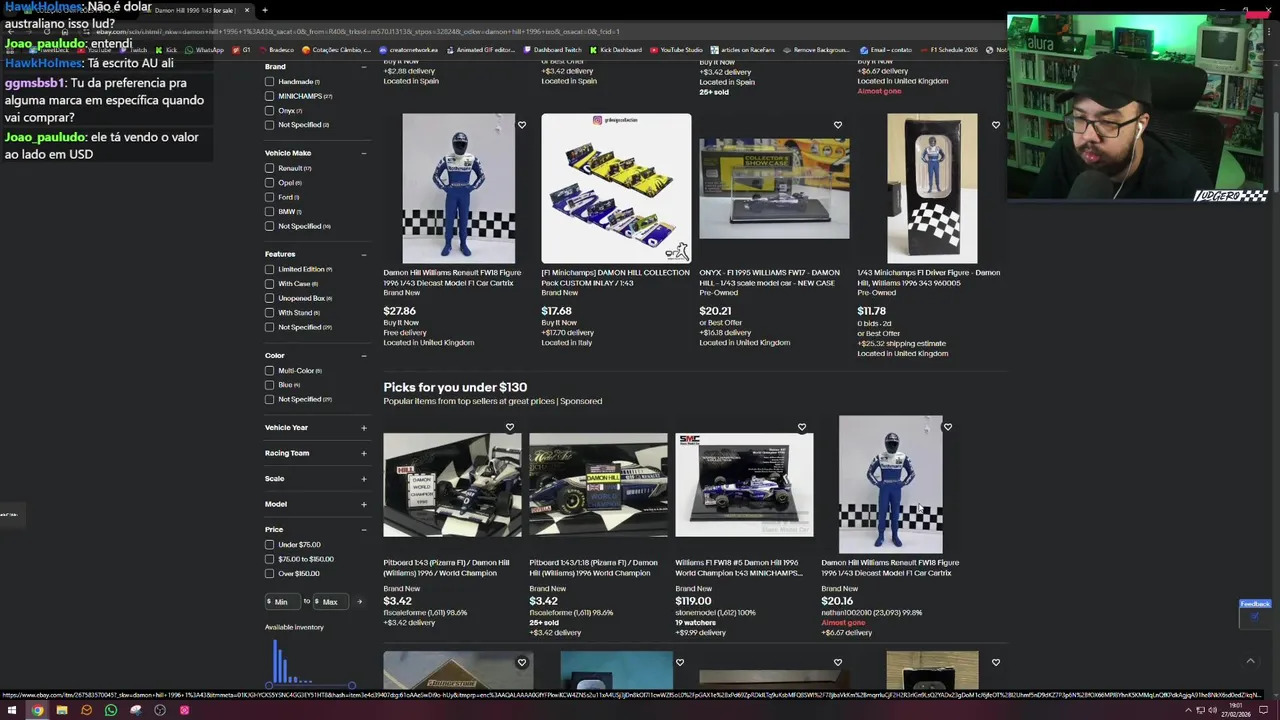This screenshot has height=720, width=1280.
Task: Open new browser tab plus button
Action: tap(264, 10)
